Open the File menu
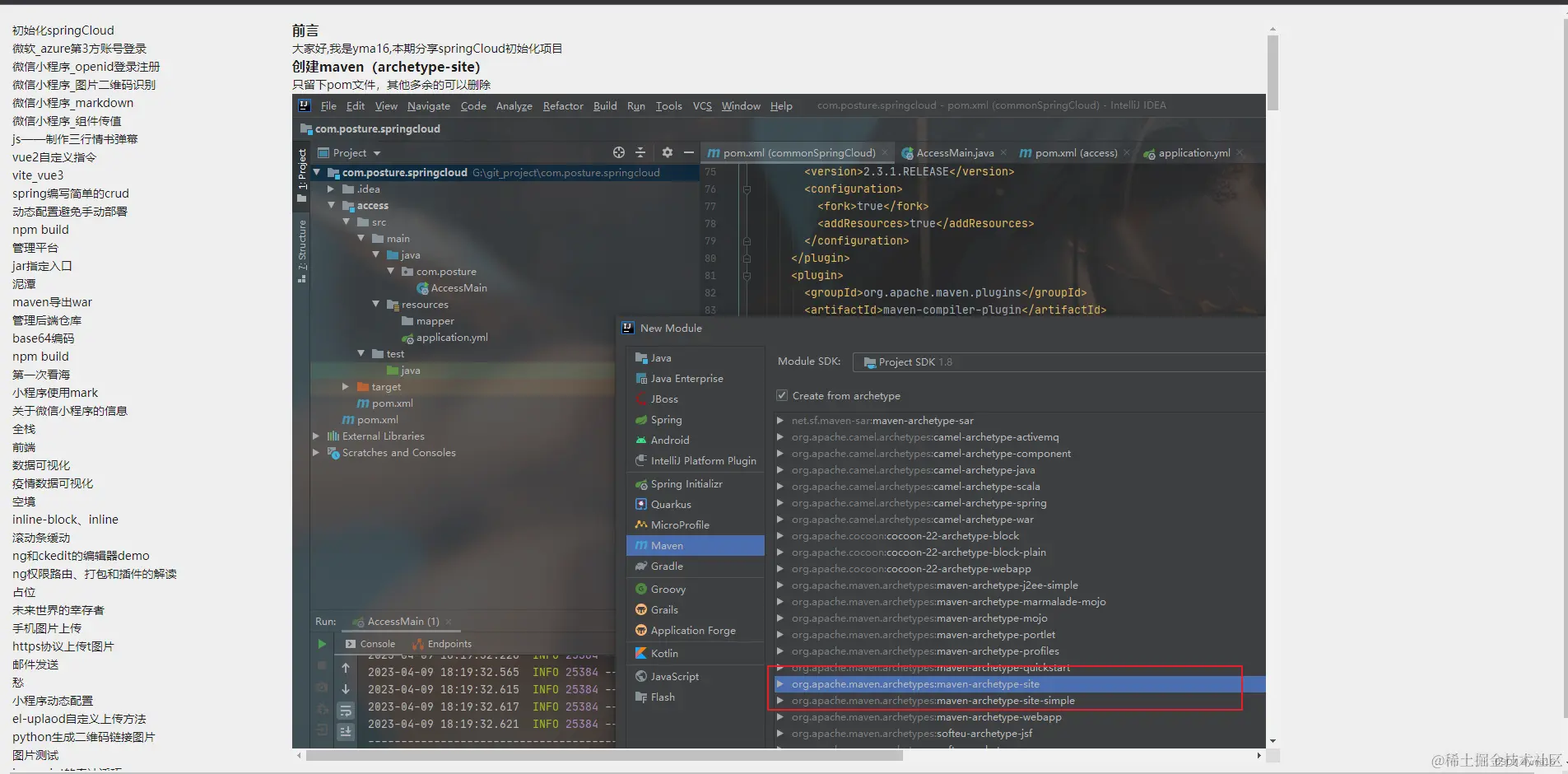The width and height of the screenshot is (1568, 774). [x=328, y=106]
